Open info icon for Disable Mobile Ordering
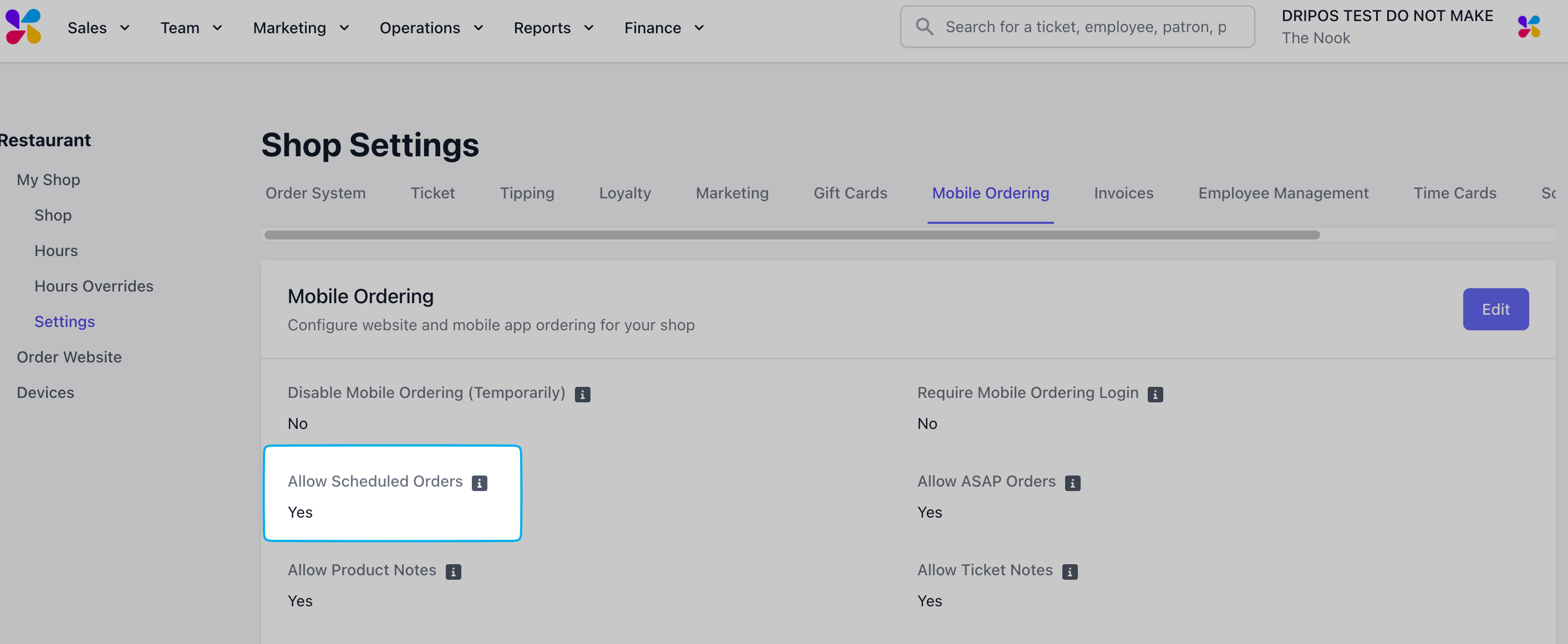Image resolution: width=1568 pixels, height=644 pixels. [x=582, y=395]
